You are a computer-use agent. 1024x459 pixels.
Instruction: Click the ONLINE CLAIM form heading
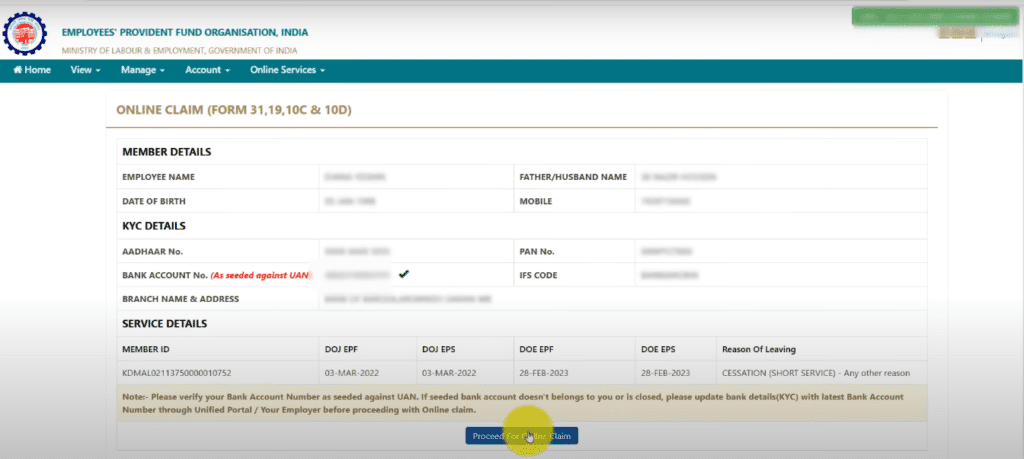click(x=234, y=110)
